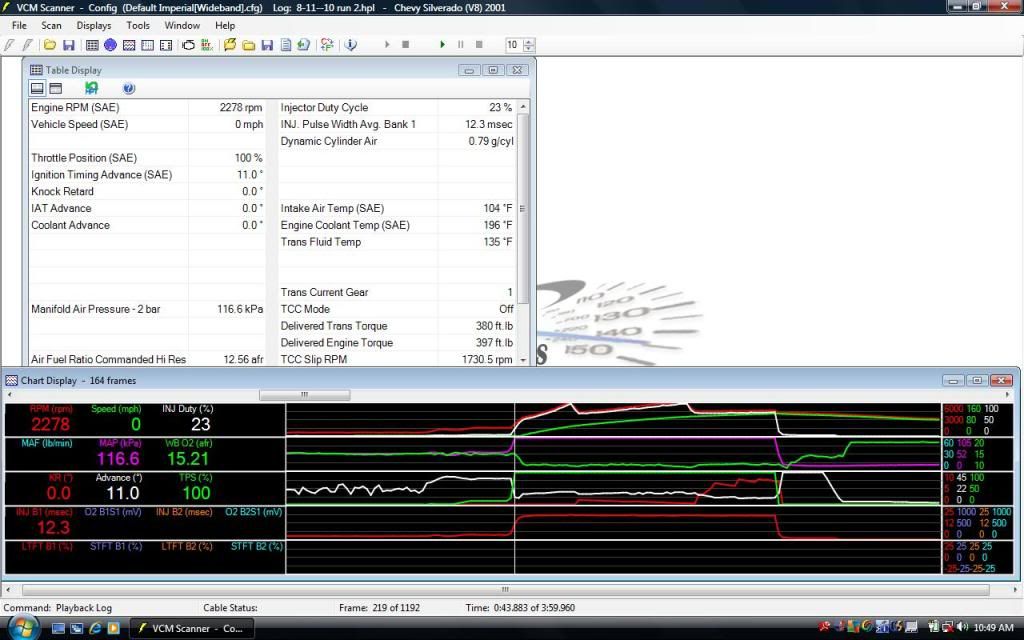Image resolution: width=1024 pixels, height=640 pixels.
Task: Open the Windows Start menu
Action: tap(22, 627)
